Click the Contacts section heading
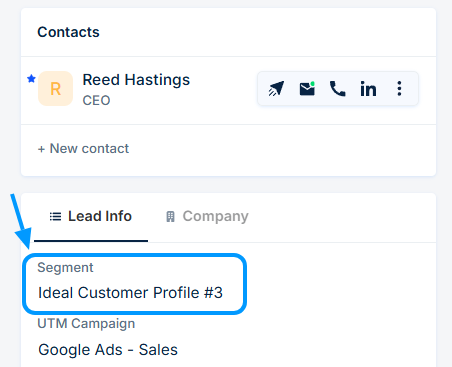 (x=68, y=32)
